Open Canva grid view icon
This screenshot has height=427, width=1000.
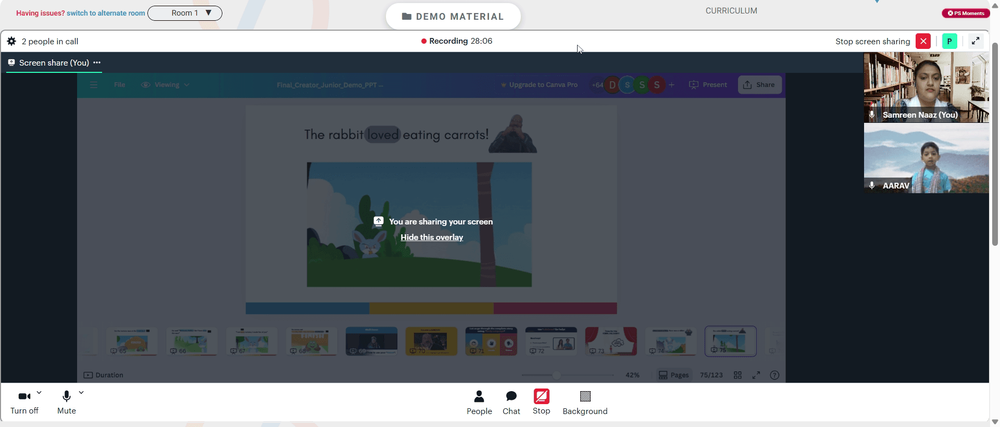[738, 375]
